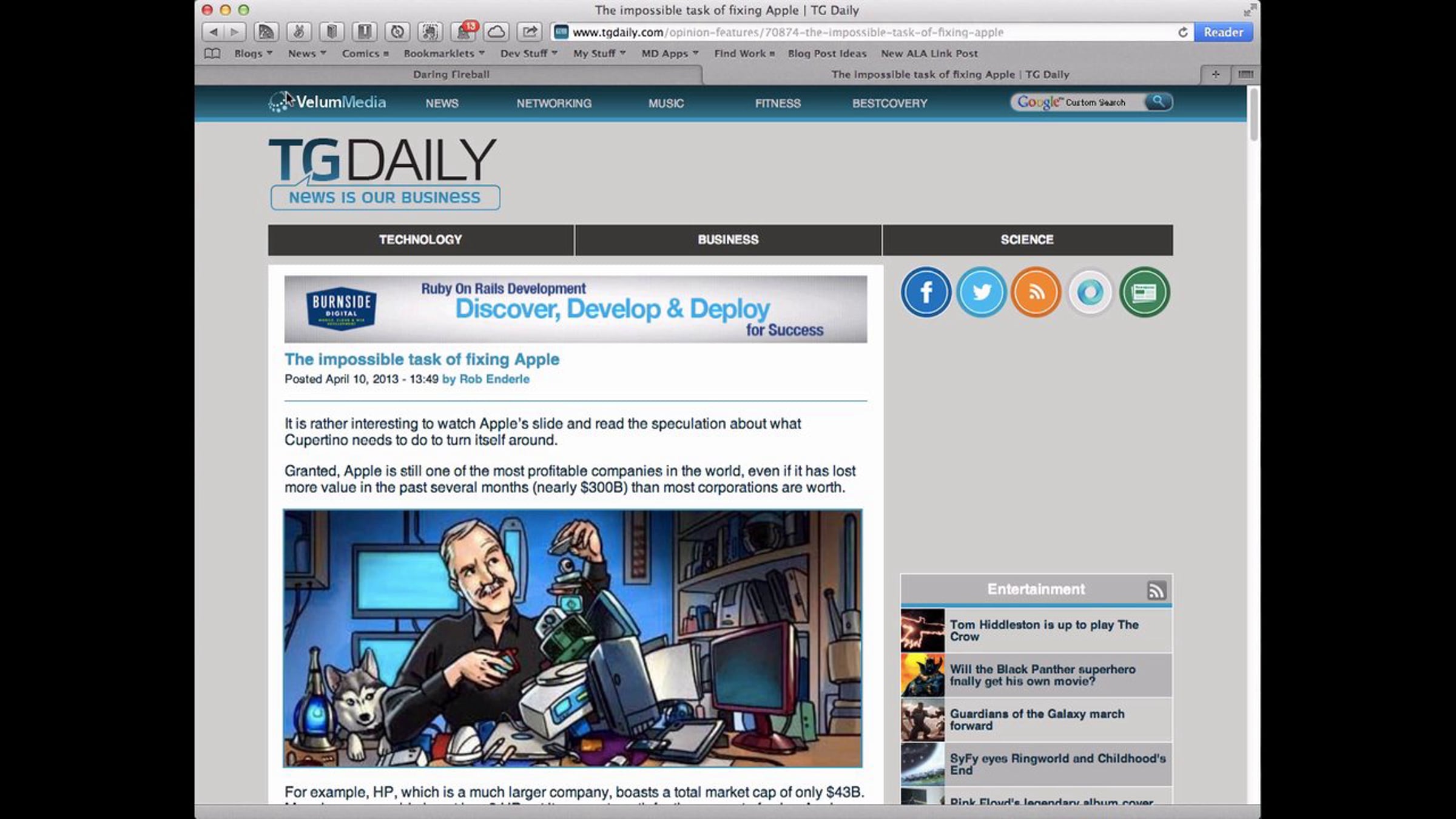Expand the Blogs bookmarks folder
Viewport: 1456px width, 819px height.
tap(253, 53)
